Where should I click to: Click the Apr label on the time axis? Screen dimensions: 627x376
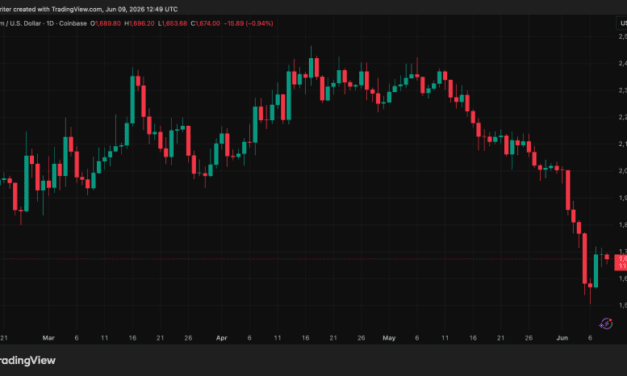pyautogui.click(x=222, y=338)
